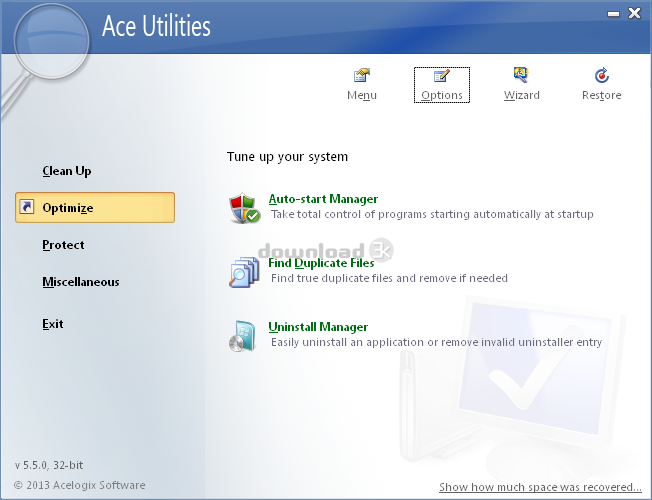This screenshot has width=652, height=500.
Task: Open the Options notepad icon
Action: tap(442, 76)
